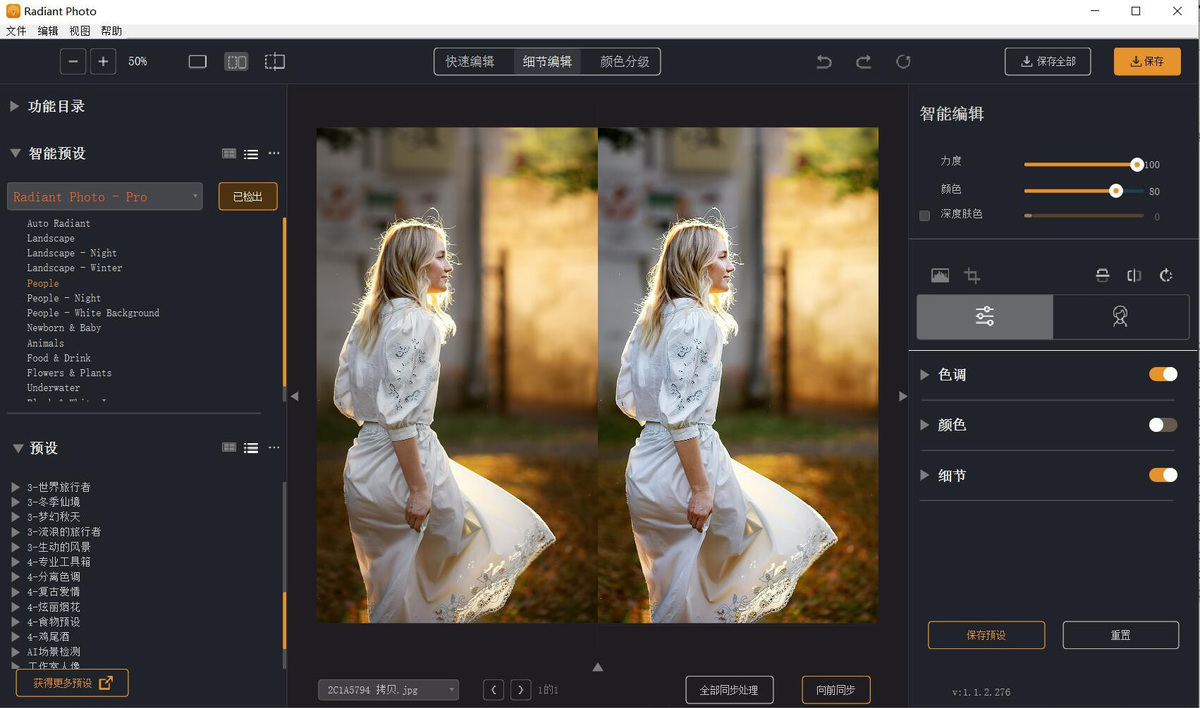Switch to single image view

point(197,62)
